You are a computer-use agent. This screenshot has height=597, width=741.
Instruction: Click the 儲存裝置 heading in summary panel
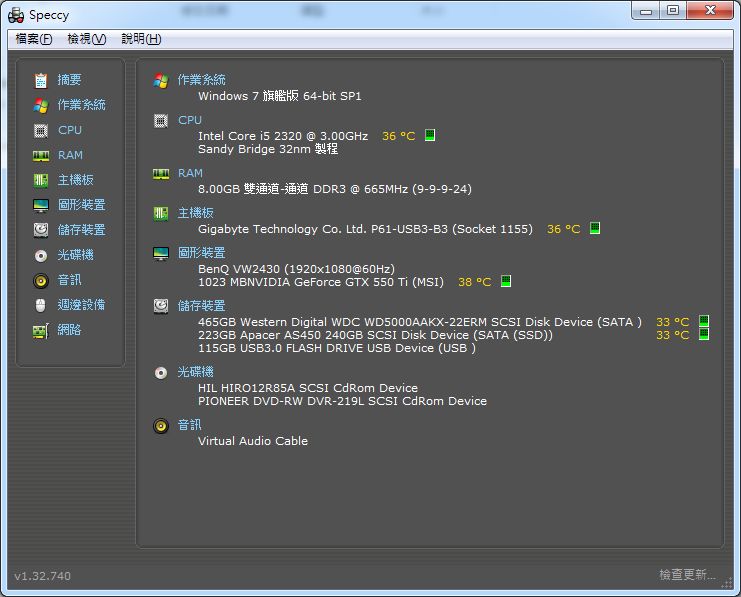[201, 306]
